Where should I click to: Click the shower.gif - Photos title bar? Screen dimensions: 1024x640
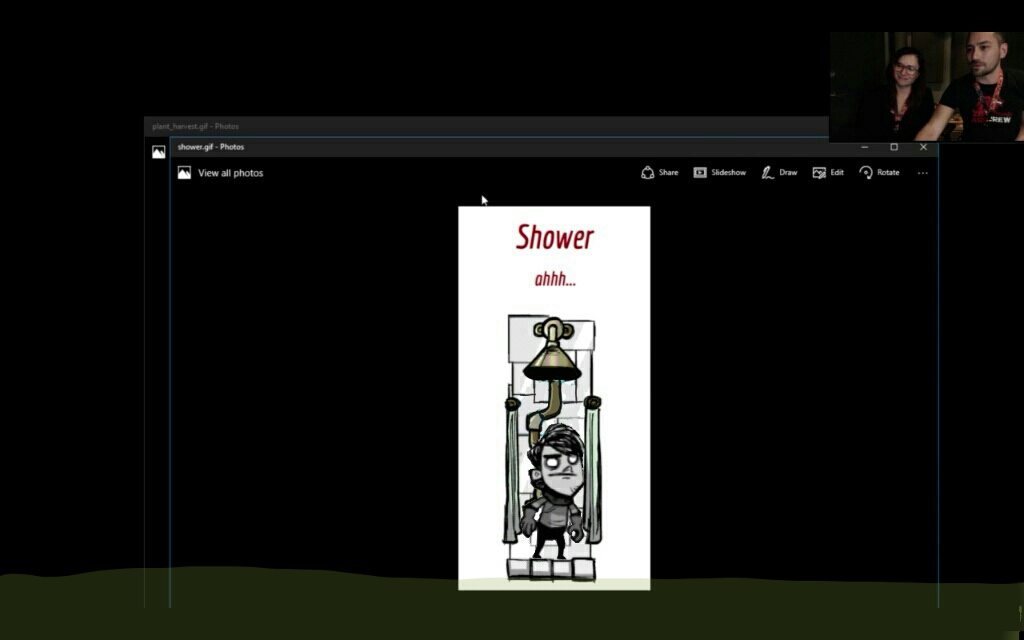point(500,147)
